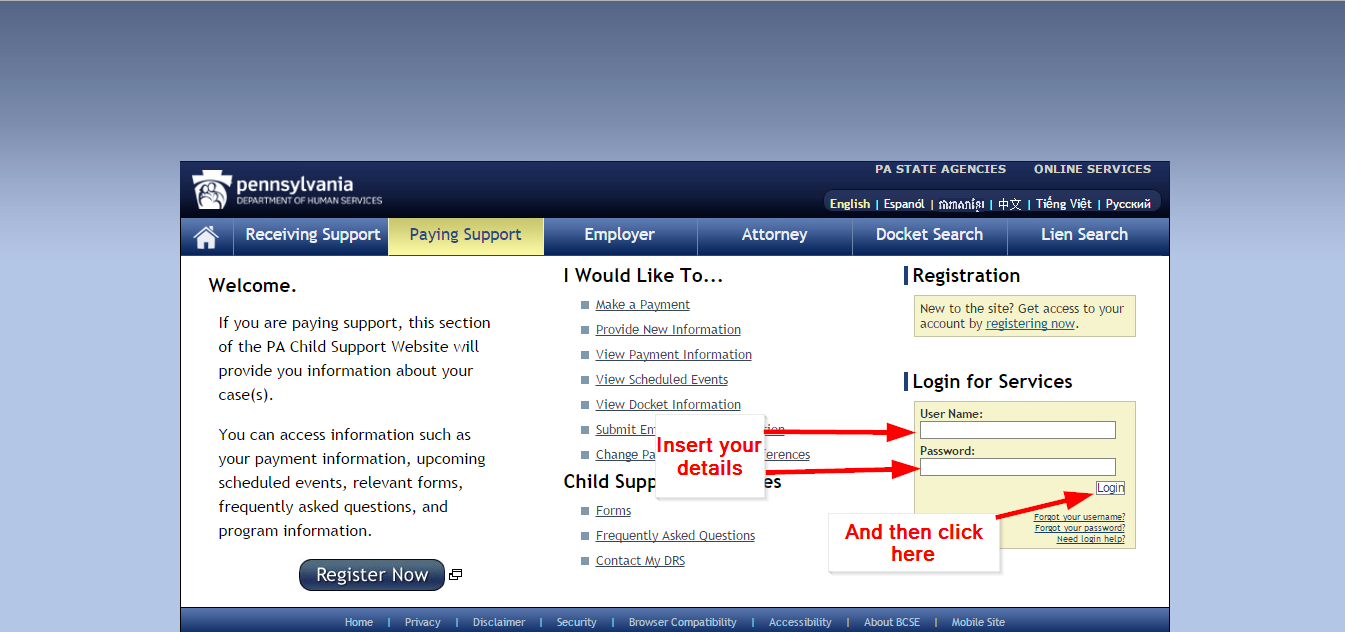The width and height of the screenshot is (1345, 632).
Task: Click the home icon in navigation bar
Action: 206,237
